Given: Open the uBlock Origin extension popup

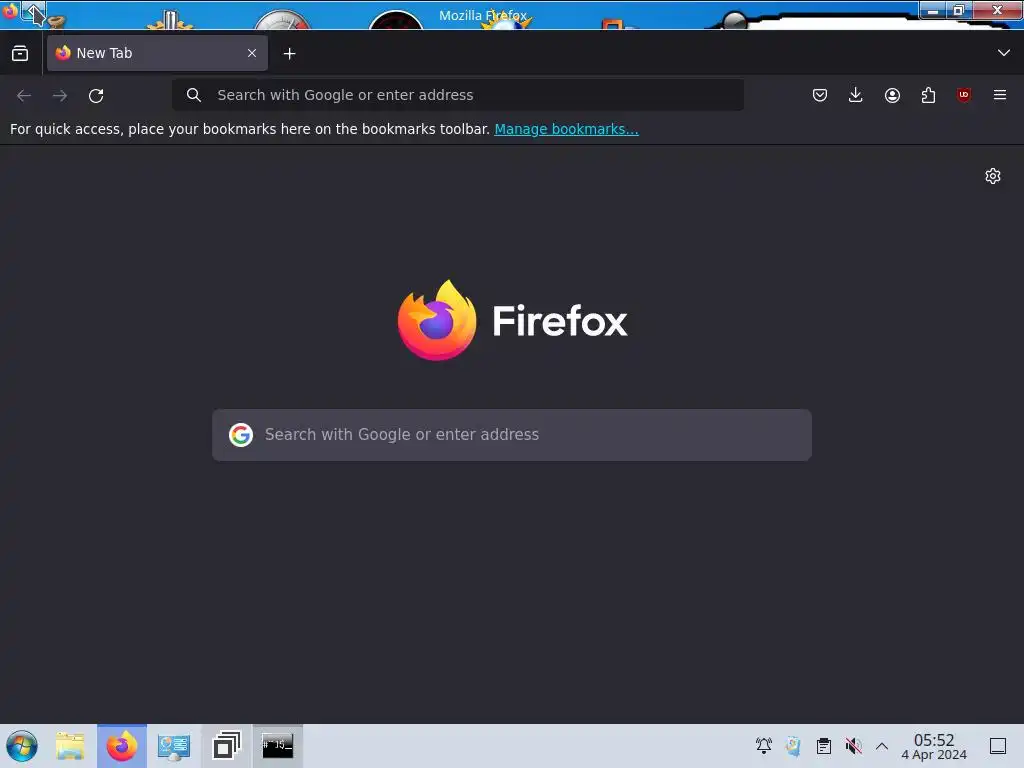Looking at the screenshot, I should 963,95.
